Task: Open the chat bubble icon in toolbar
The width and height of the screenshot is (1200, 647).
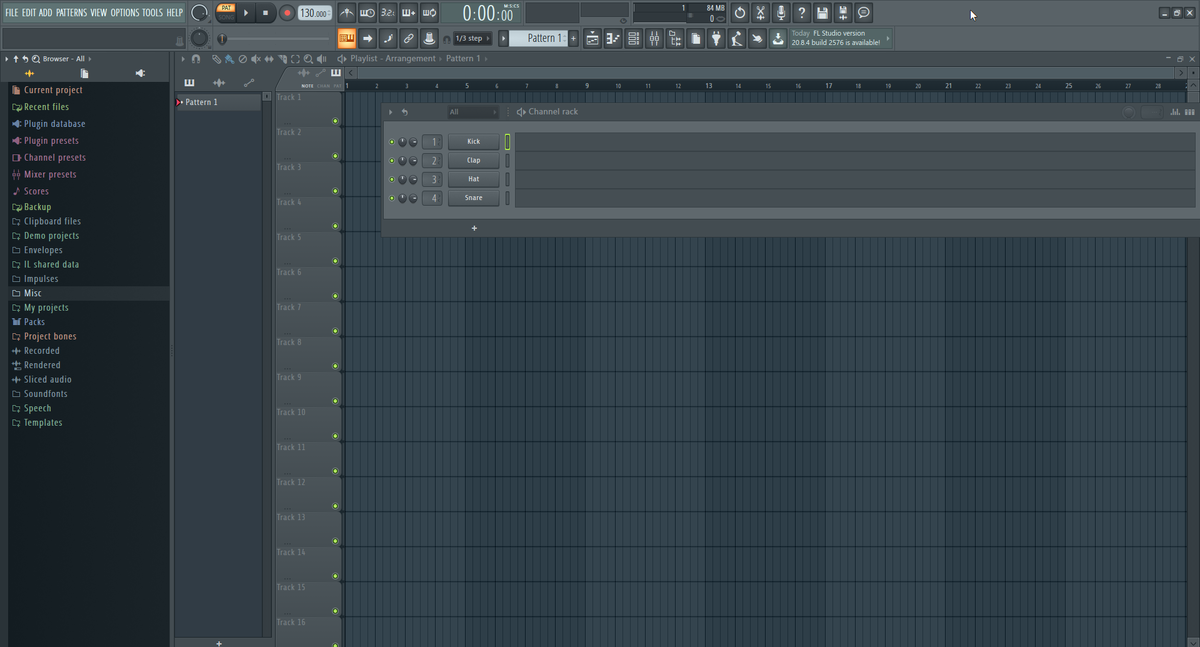Action: tap(864, 13)
